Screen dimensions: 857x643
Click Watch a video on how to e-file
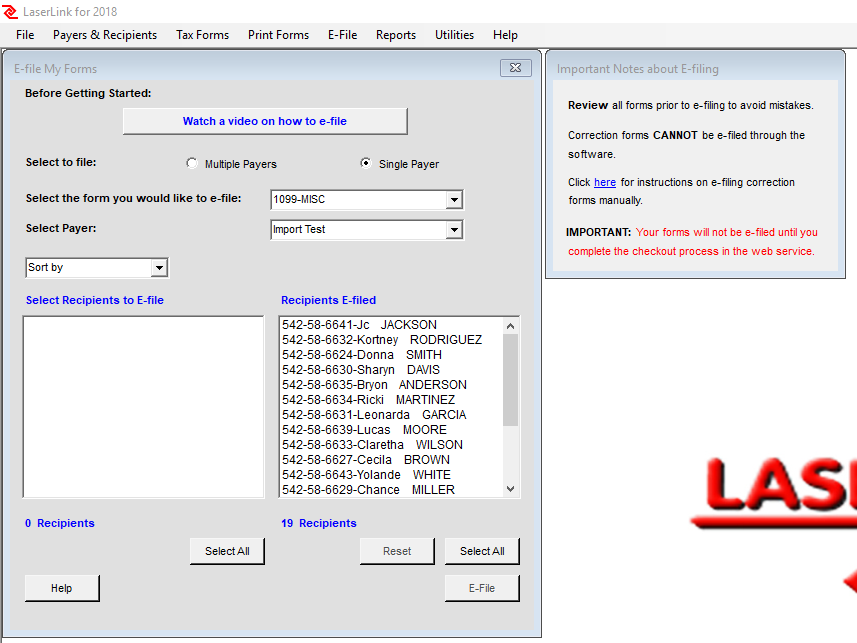pyautogui.click(x=265, y=121)
